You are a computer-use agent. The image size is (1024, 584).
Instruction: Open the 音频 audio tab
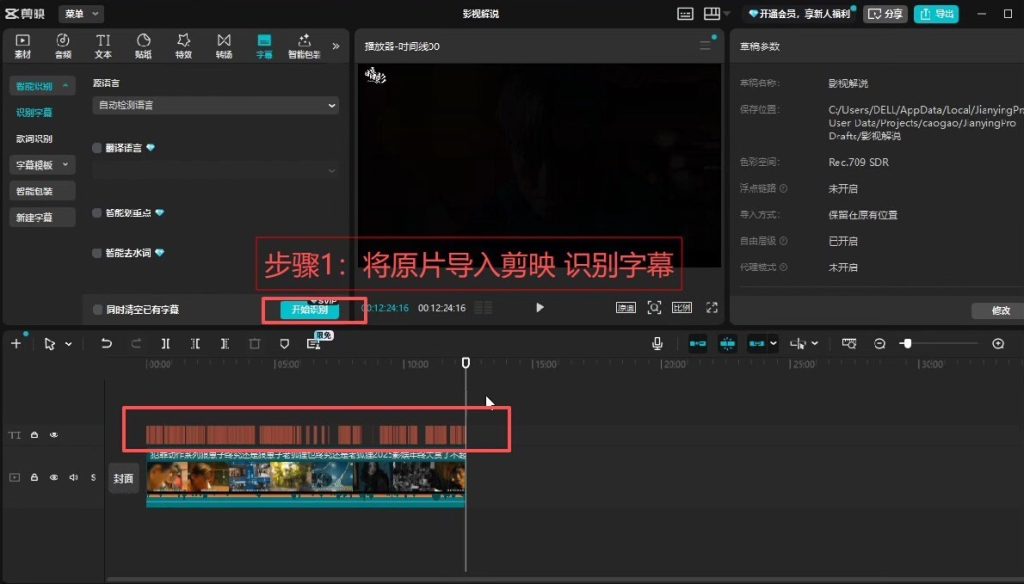[x=63, y=46]
